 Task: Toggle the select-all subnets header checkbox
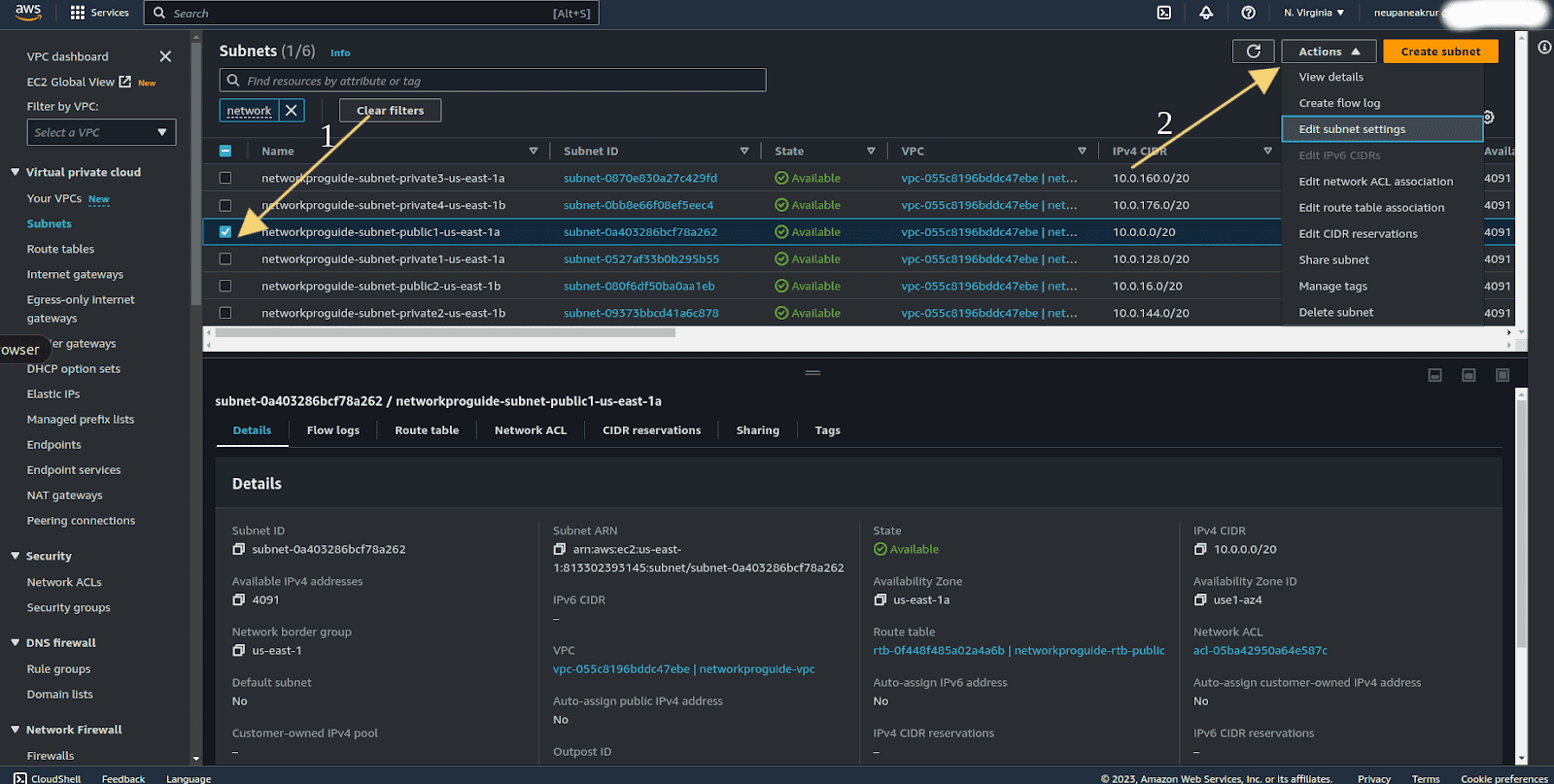pyautogui.click(x=225, y=151)
